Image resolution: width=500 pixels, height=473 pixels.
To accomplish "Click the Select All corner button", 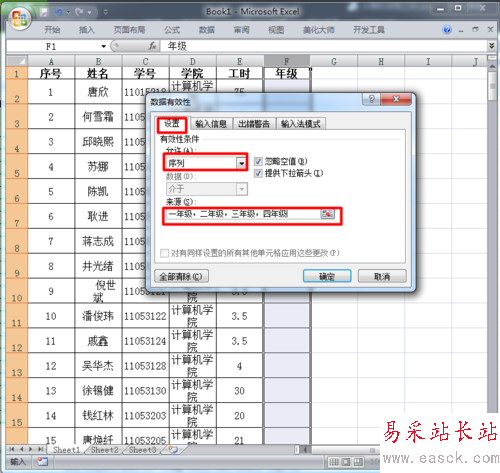I will pos(17,61).
